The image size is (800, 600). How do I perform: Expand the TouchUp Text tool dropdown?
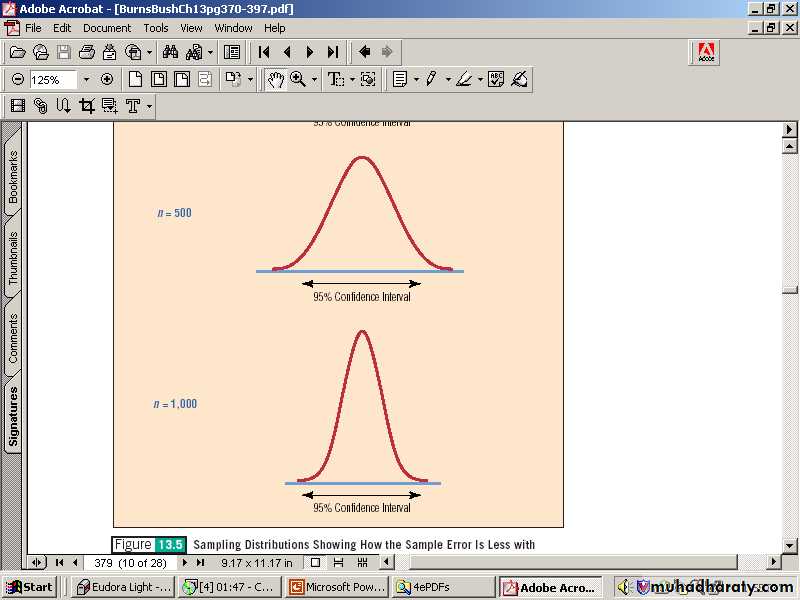149,106
